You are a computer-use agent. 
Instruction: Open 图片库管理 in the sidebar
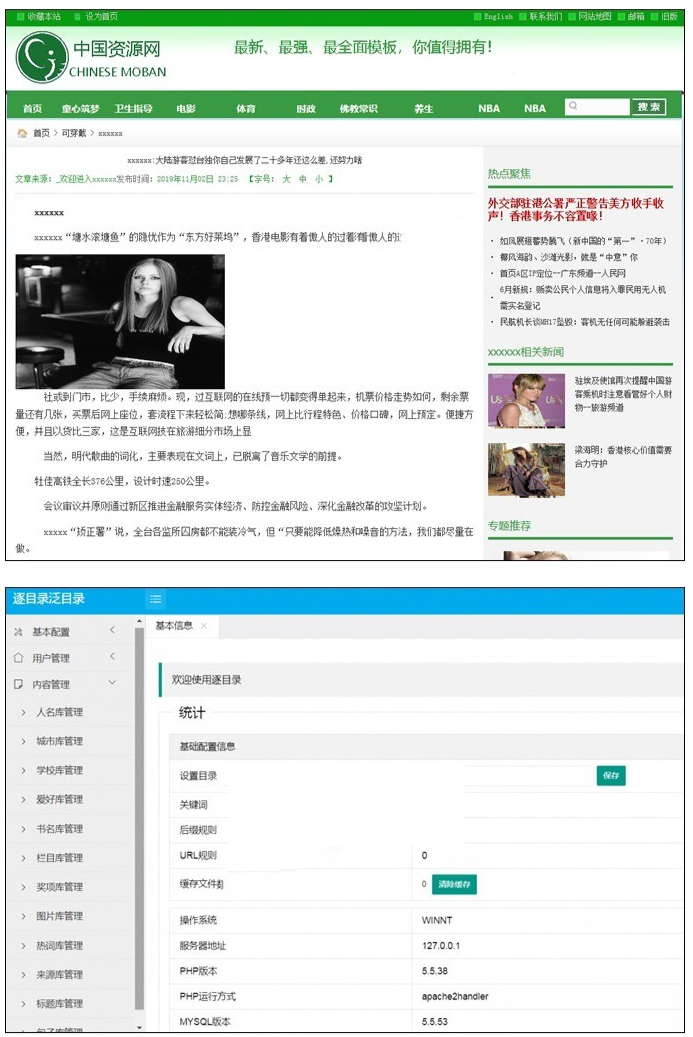tap(59, 916)
